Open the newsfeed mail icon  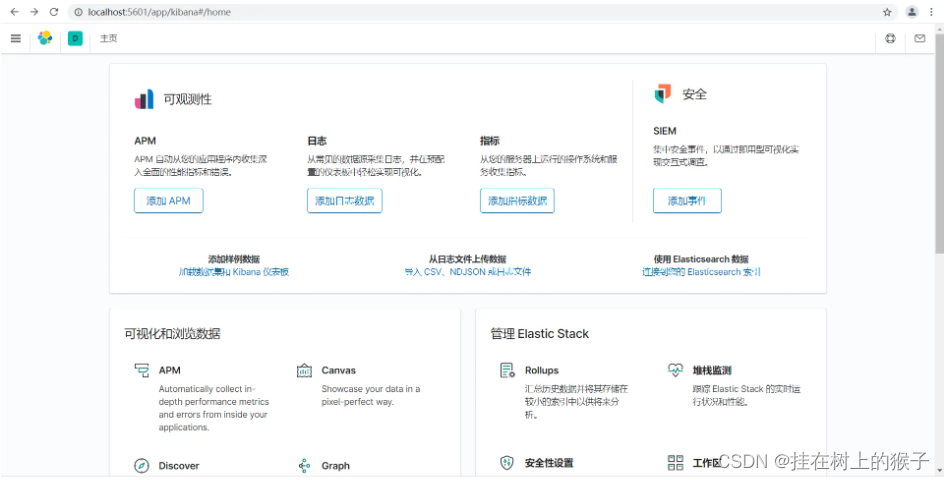(x=920, y=39)
